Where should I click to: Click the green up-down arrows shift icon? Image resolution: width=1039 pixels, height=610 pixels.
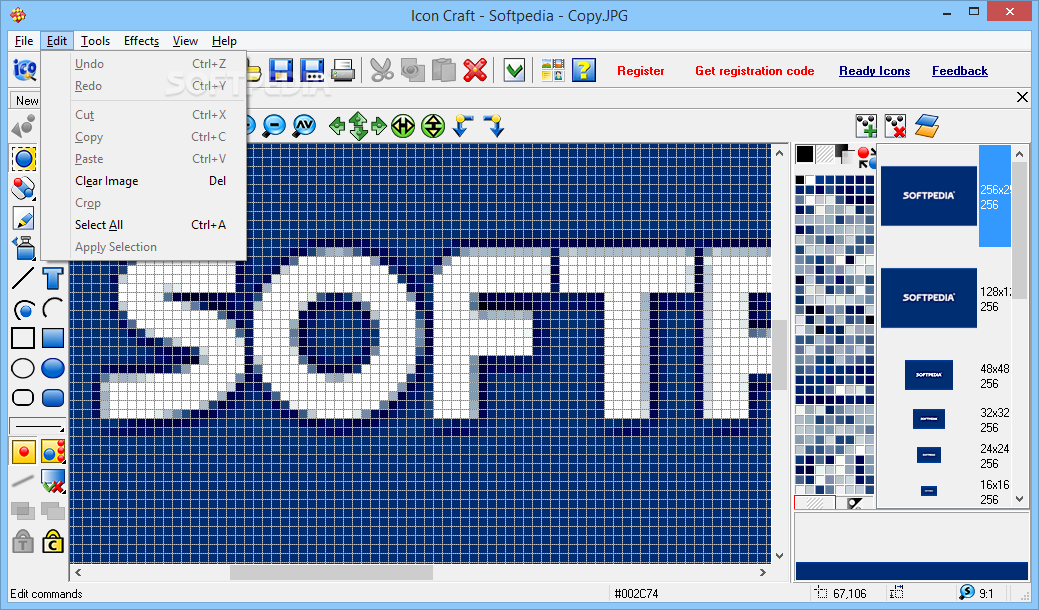(x=358, y=125)
